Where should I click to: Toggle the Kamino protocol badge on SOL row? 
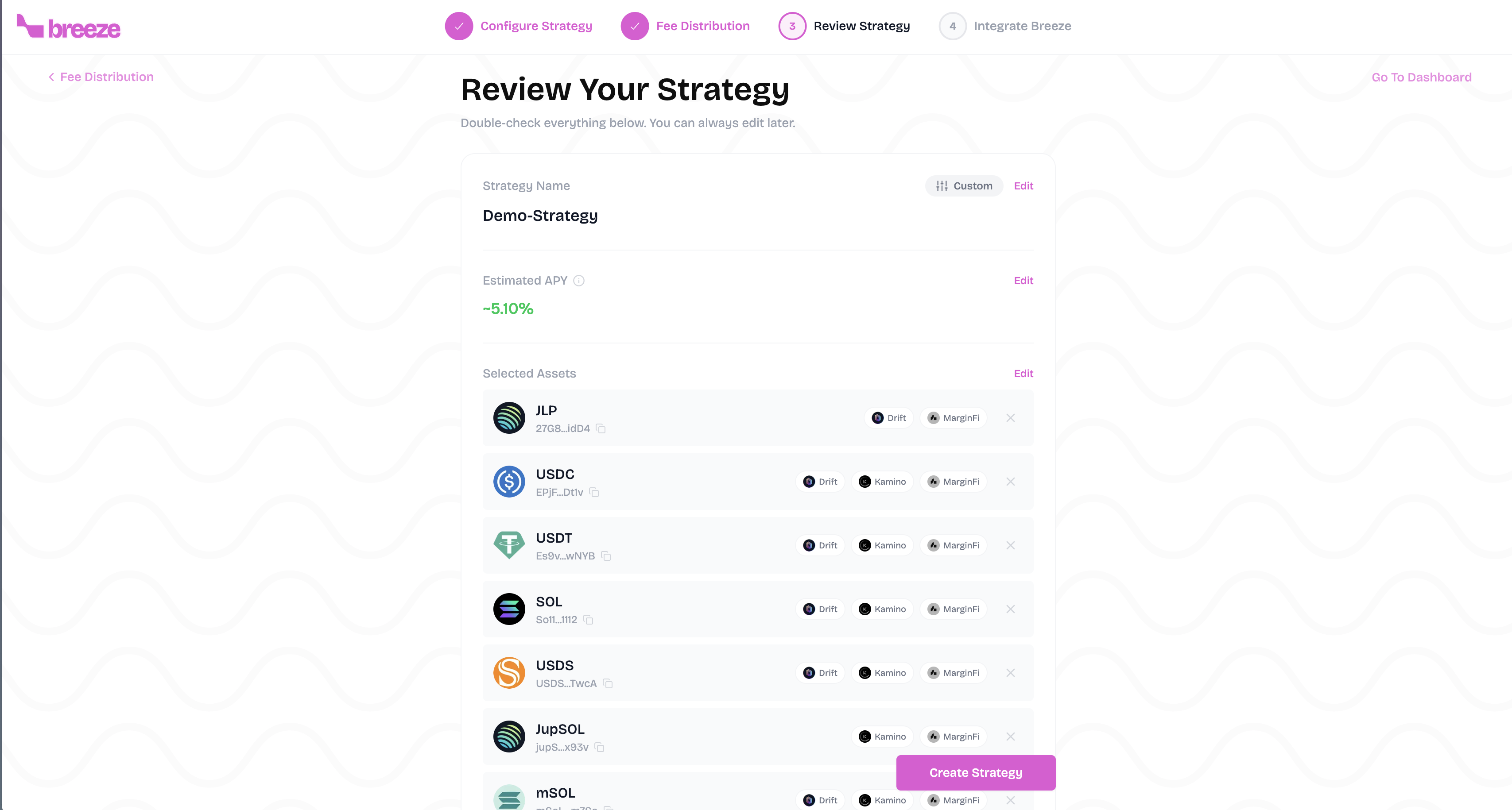(882, 609)
